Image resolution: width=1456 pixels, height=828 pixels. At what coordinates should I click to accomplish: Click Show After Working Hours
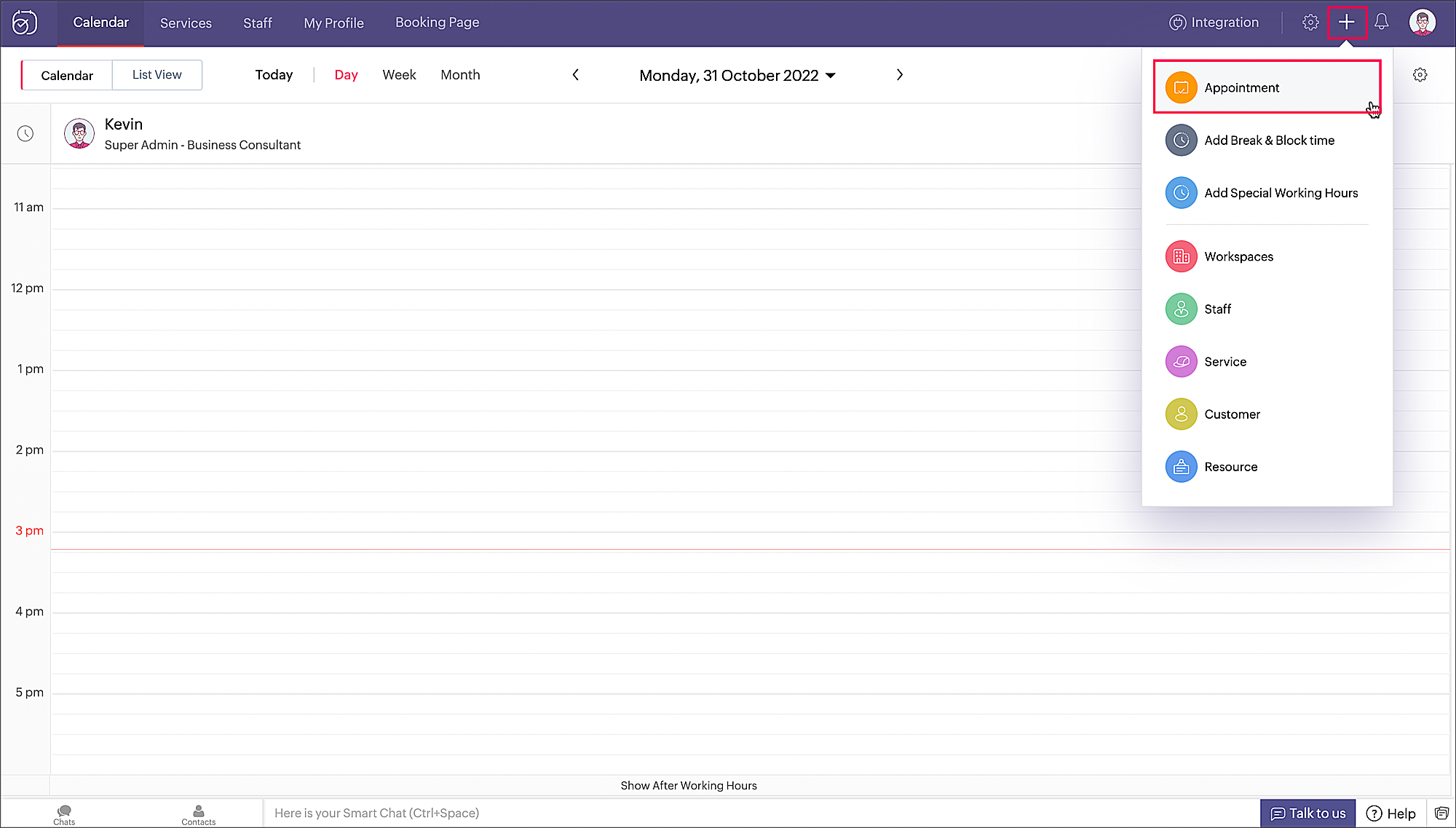tap(688, 785)
